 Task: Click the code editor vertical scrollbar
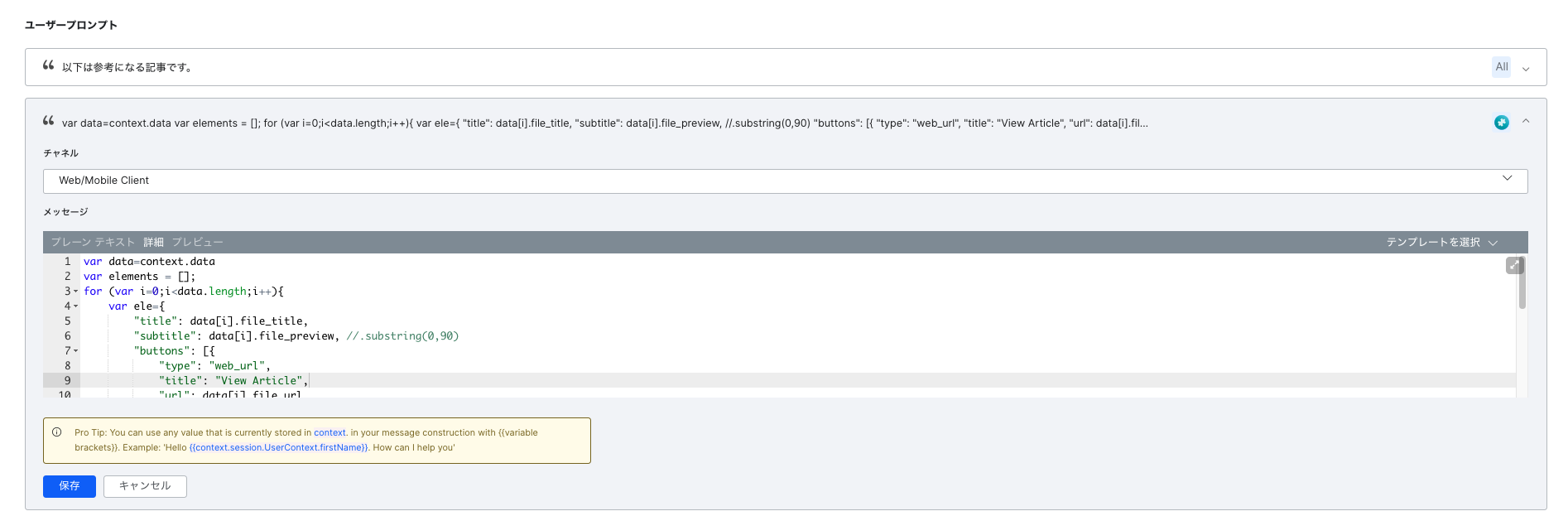pyautogui.click(x=1522, y=283)
